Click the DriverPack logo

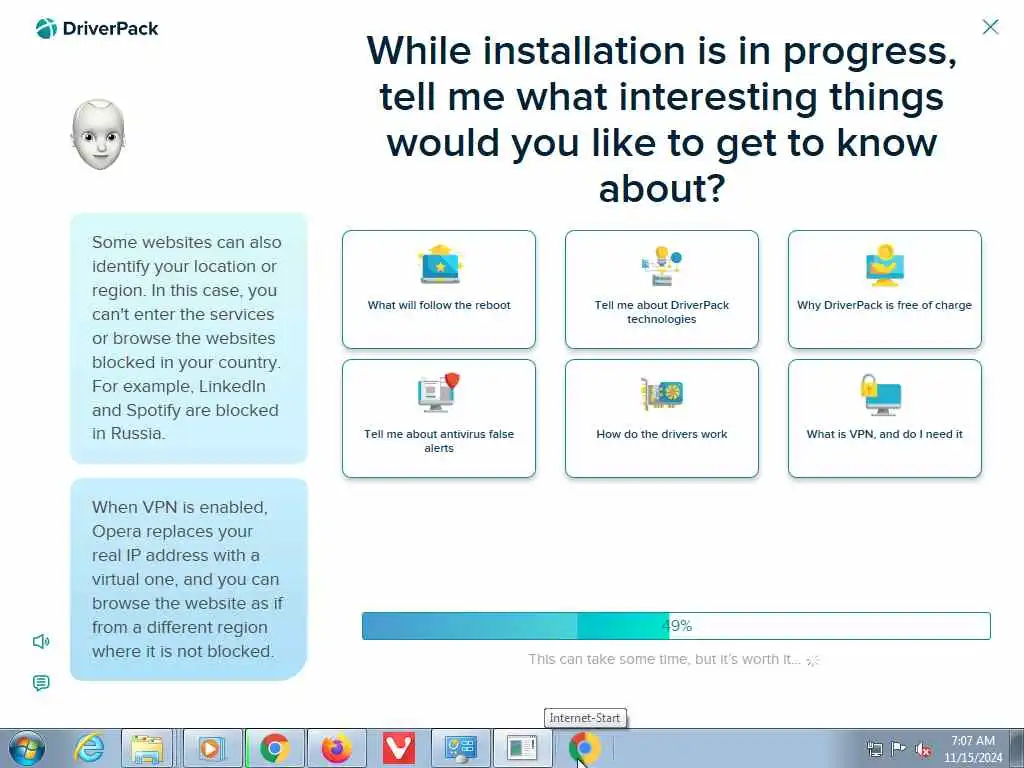point(97,29)
